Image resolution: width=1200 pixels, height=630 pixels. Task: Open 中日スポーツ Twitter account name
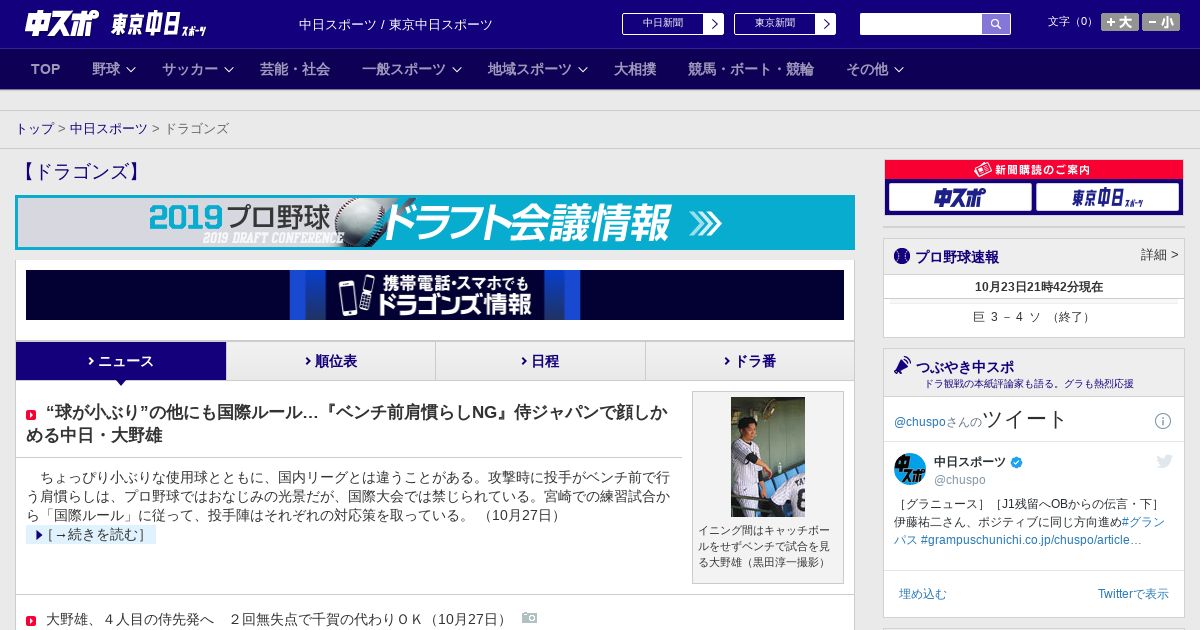point(970,462)
